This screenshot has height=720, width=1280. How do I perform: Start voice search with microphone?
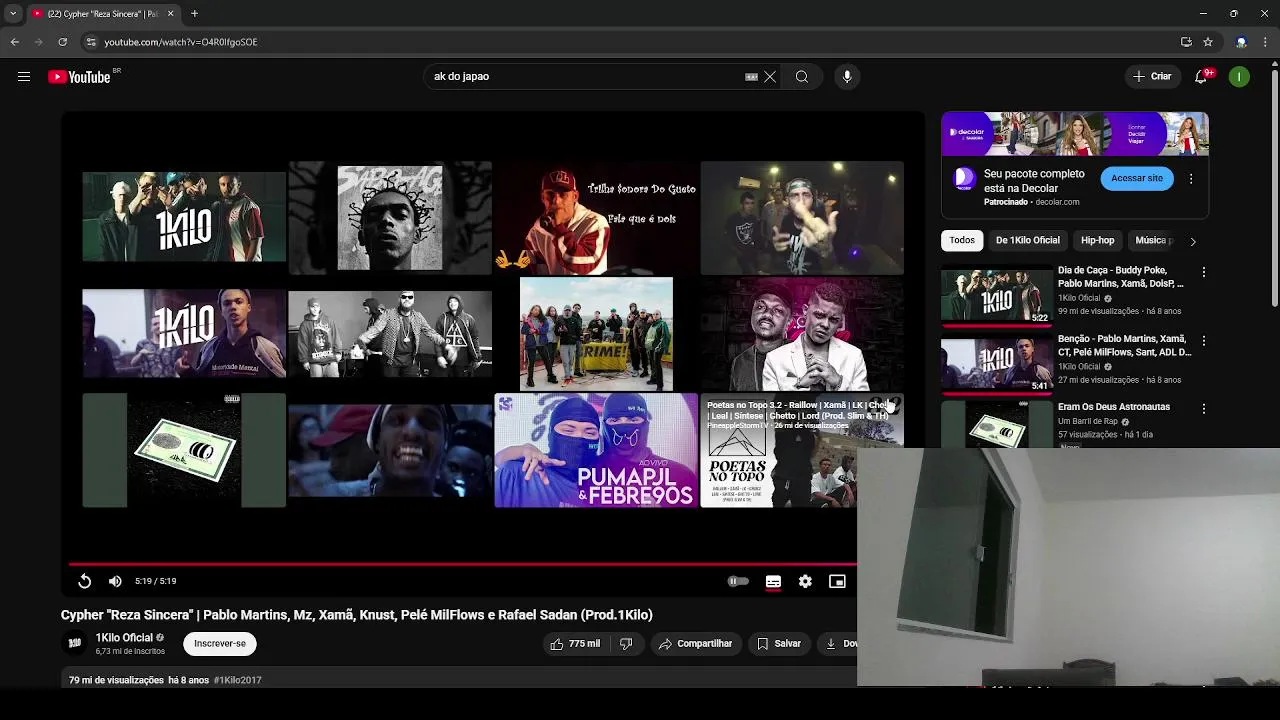click(847, 77)
